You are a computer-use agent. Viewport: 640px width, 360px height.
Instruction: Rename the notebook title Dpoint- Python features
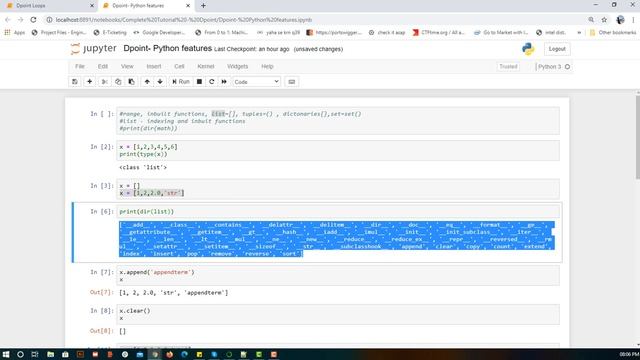pos(167,49)
